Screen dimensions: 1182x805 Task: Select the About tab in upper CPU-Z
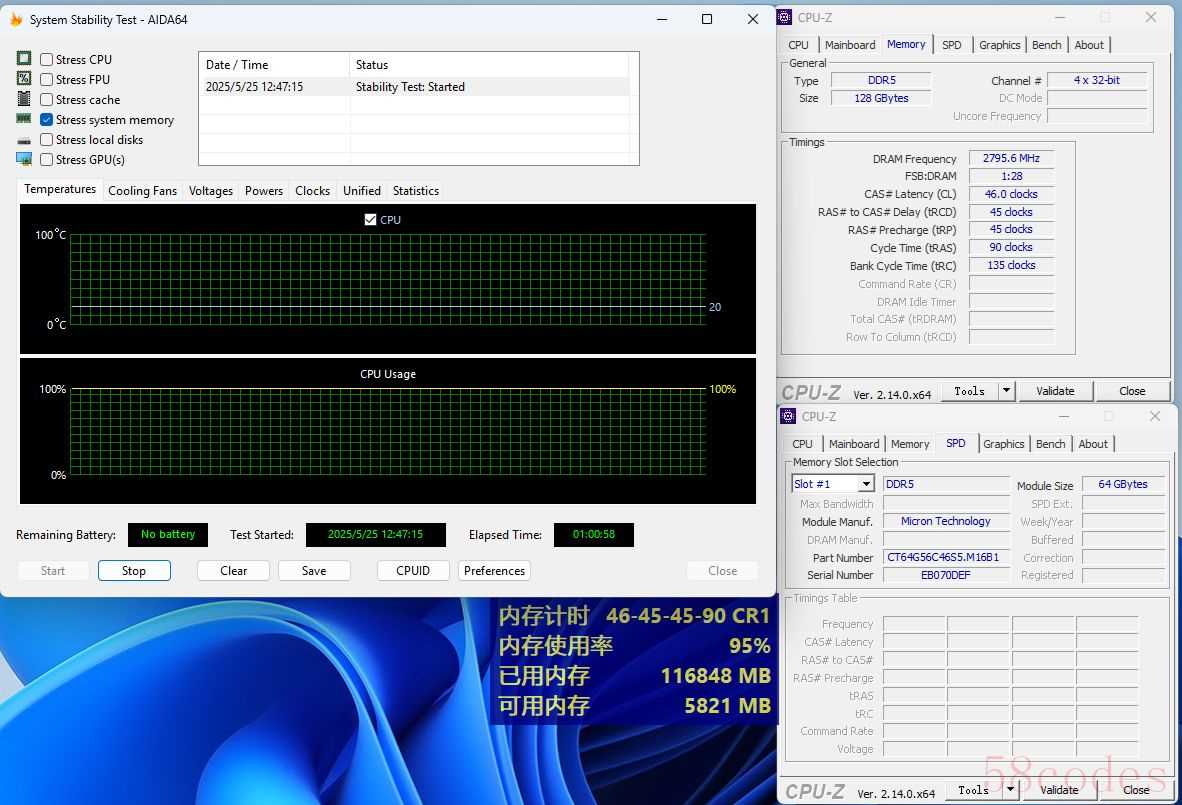pyautogui.click(x=1089, y=45)
